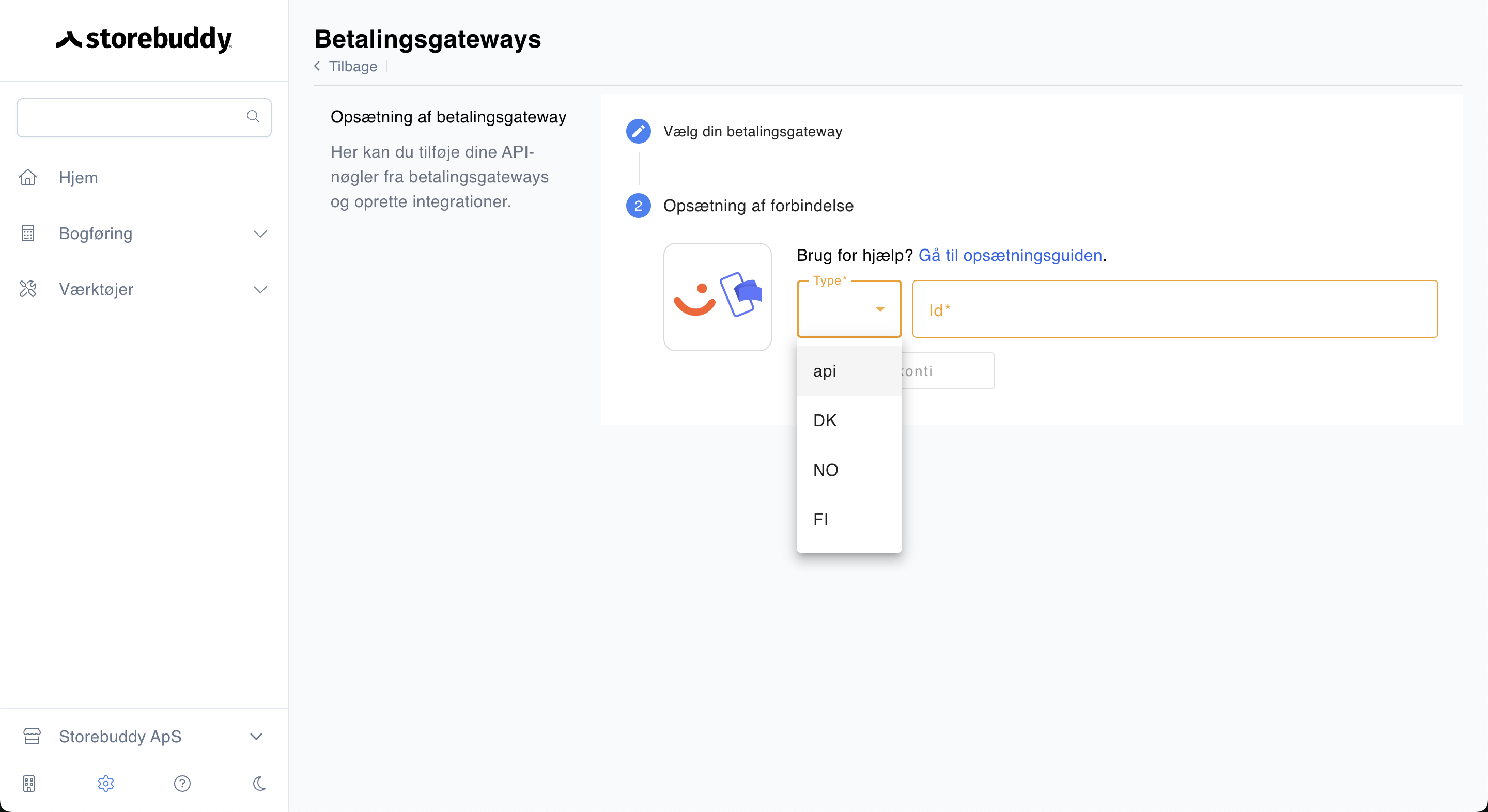The height and width of the screenshot is (812, 1488).
Task: Choose DK from the Type list
Action: (x=848, y=420)
